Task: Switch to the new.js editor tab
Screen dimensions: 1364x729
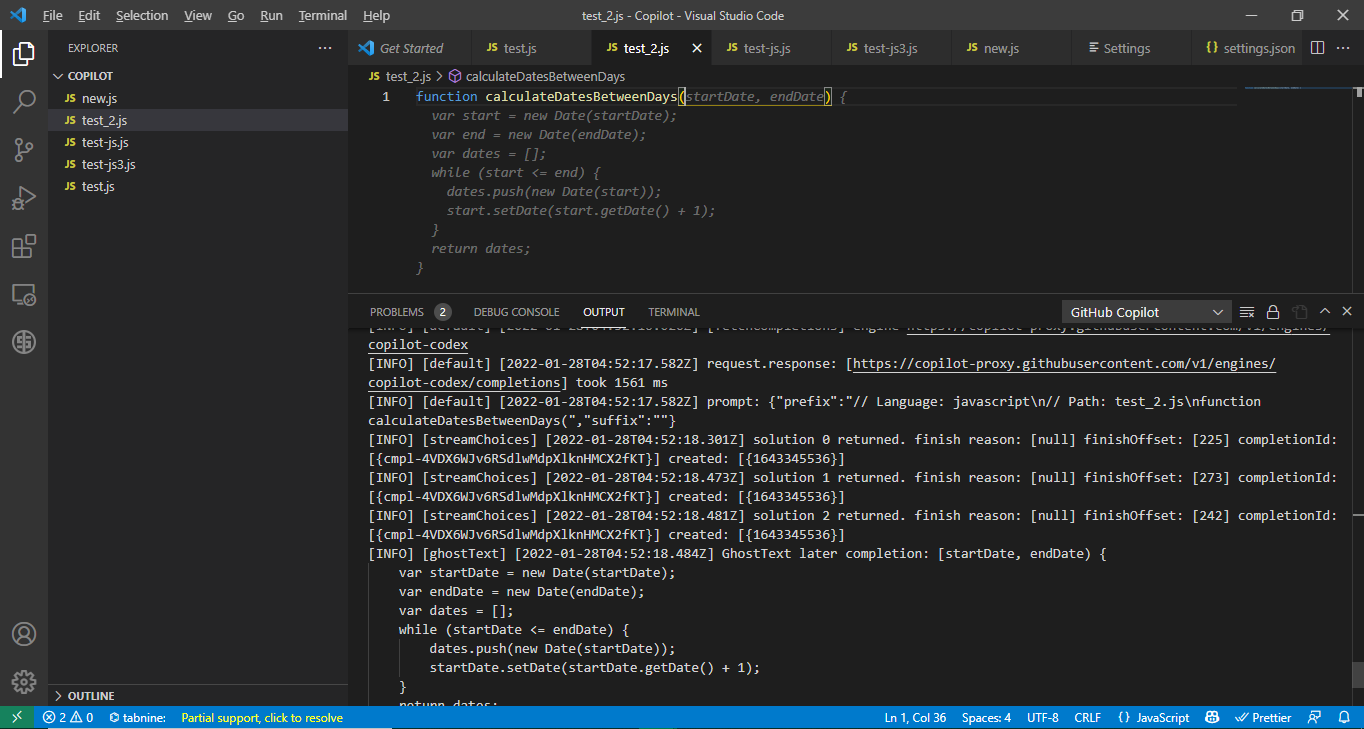Action: click(1010, 48)
